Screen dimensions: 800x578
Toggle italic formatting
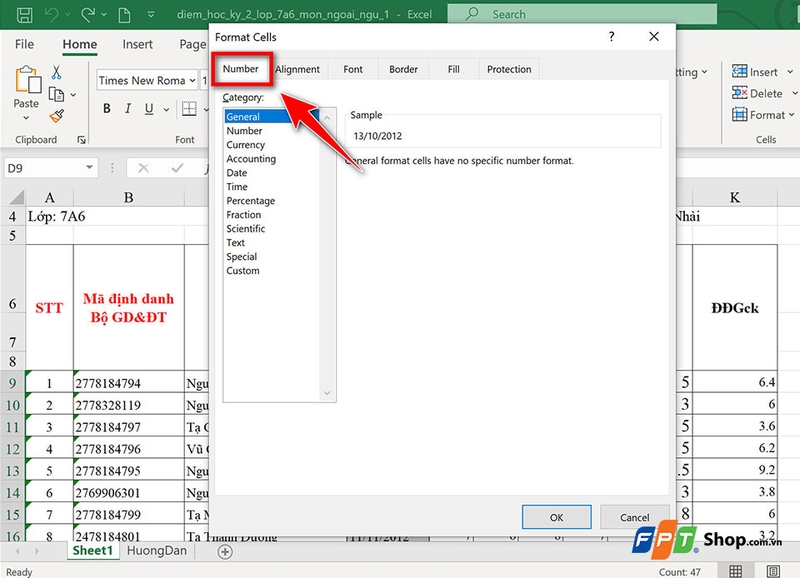coord(126,106)
